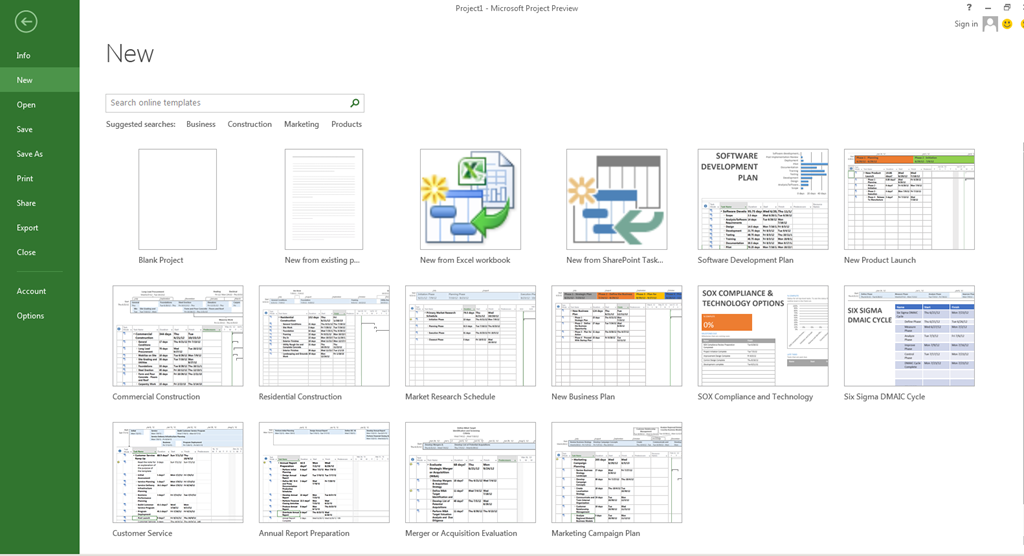Open the Account page
The image size is (1024, 556).
click(40, 291)
